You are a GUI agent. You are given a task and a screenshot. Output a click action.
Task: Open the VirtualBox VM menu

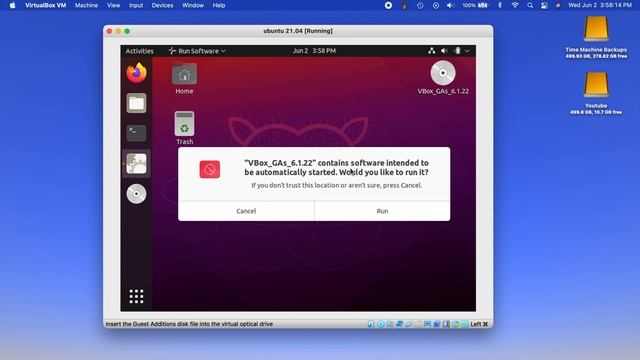point(45,5)
